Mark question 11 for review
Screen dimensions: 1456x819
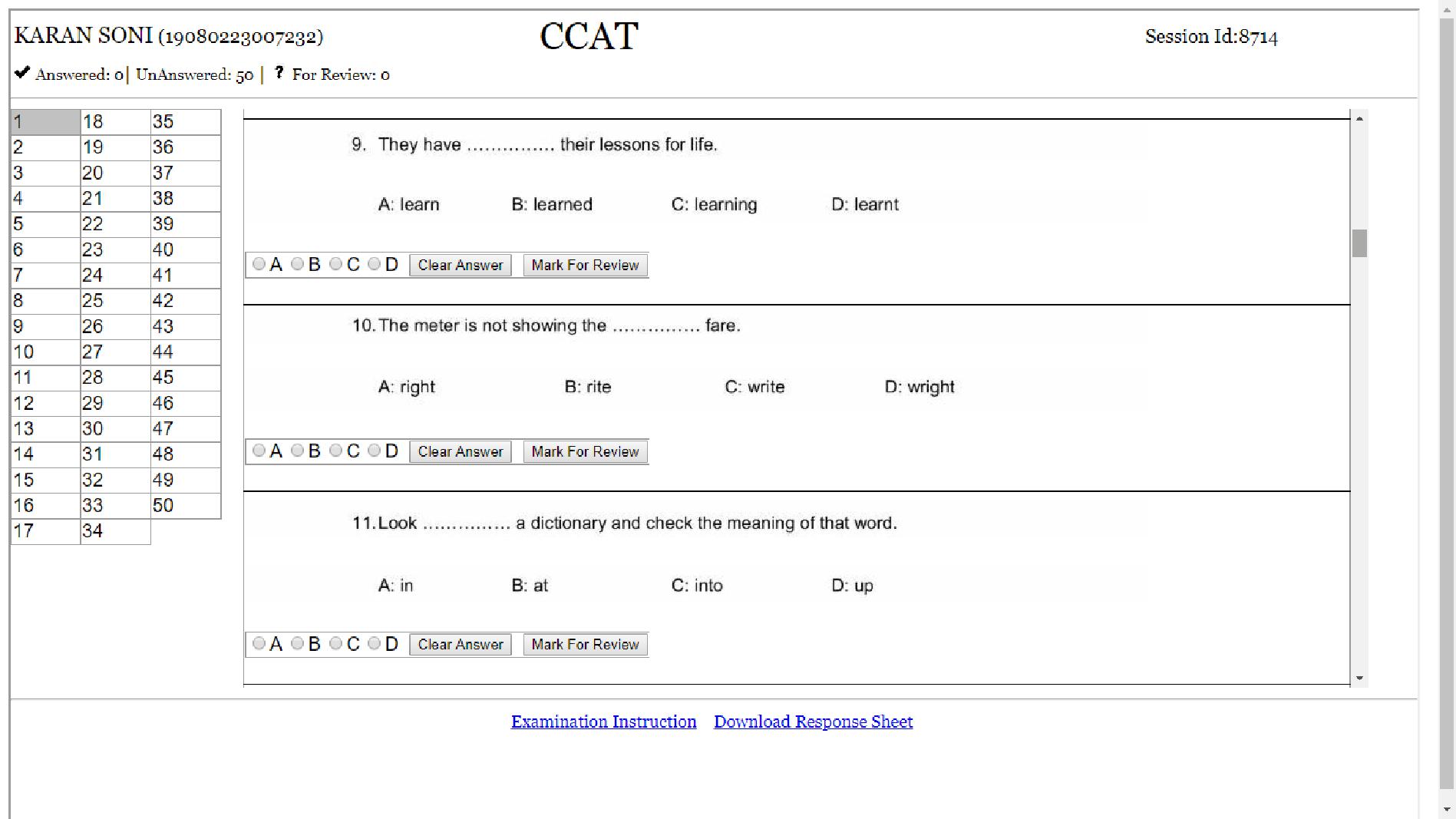pos(584,644)
